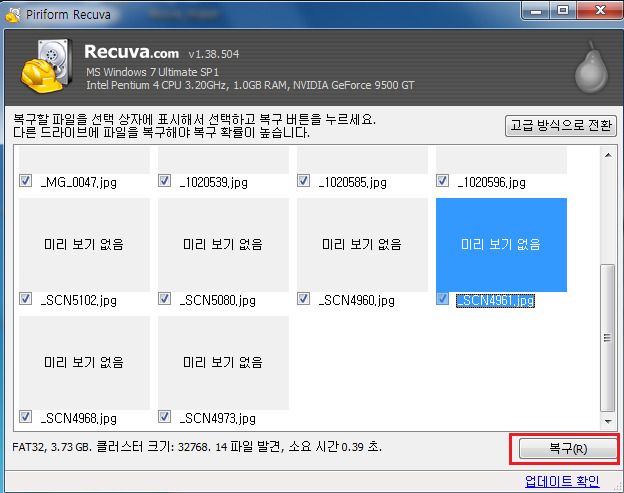The image size is (624, 493).
Task: Click the vertical scrollbar thumb
Action: 608,338
